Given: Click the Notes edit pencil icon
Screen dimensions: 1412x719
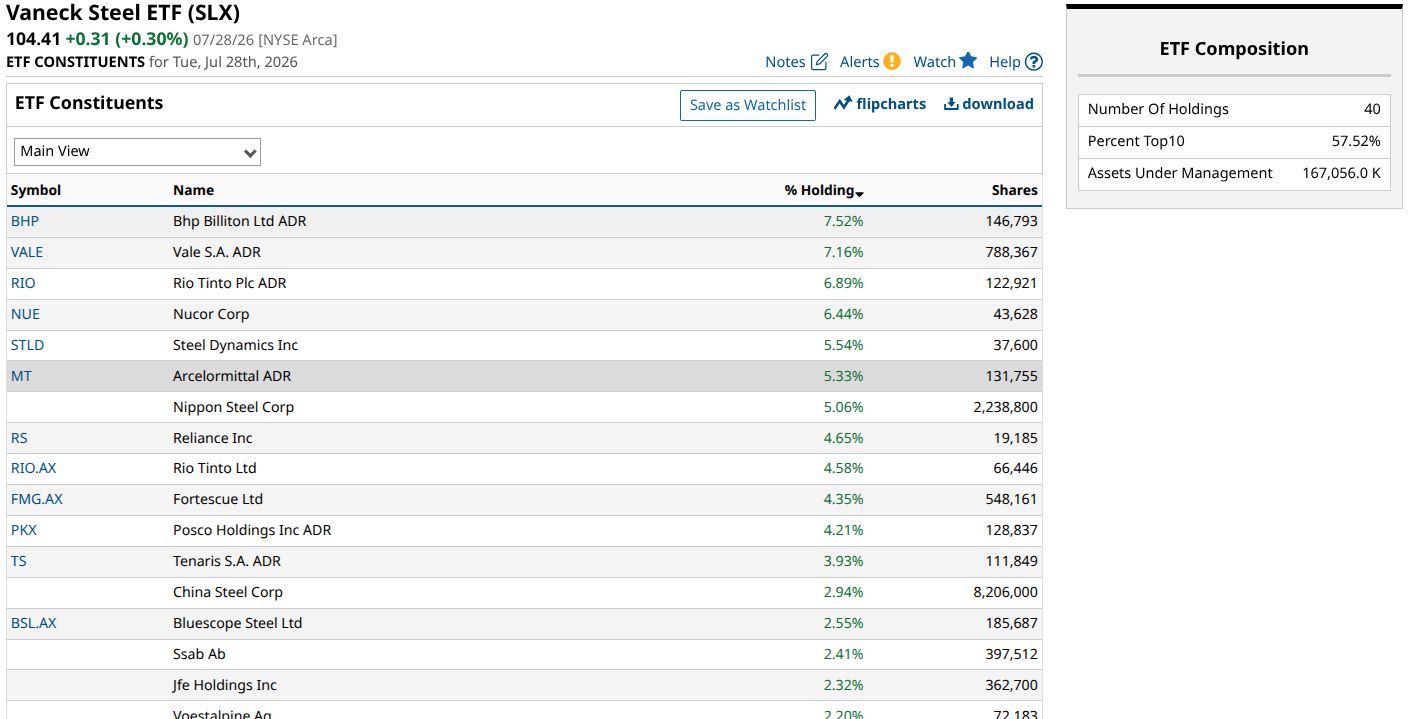Looking at the screenshot, I should (x=819, y=62).
